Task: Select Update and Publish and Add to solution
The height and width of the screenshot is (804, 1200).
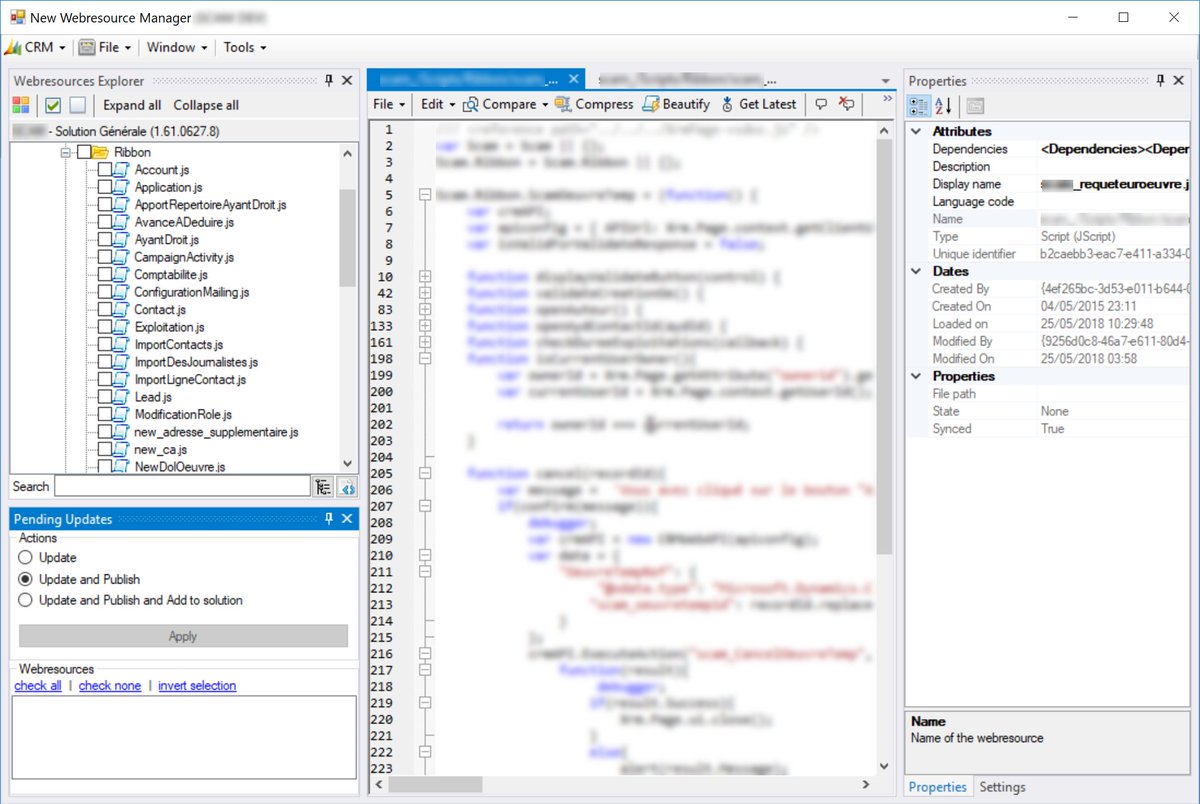Action: point(26,600)
